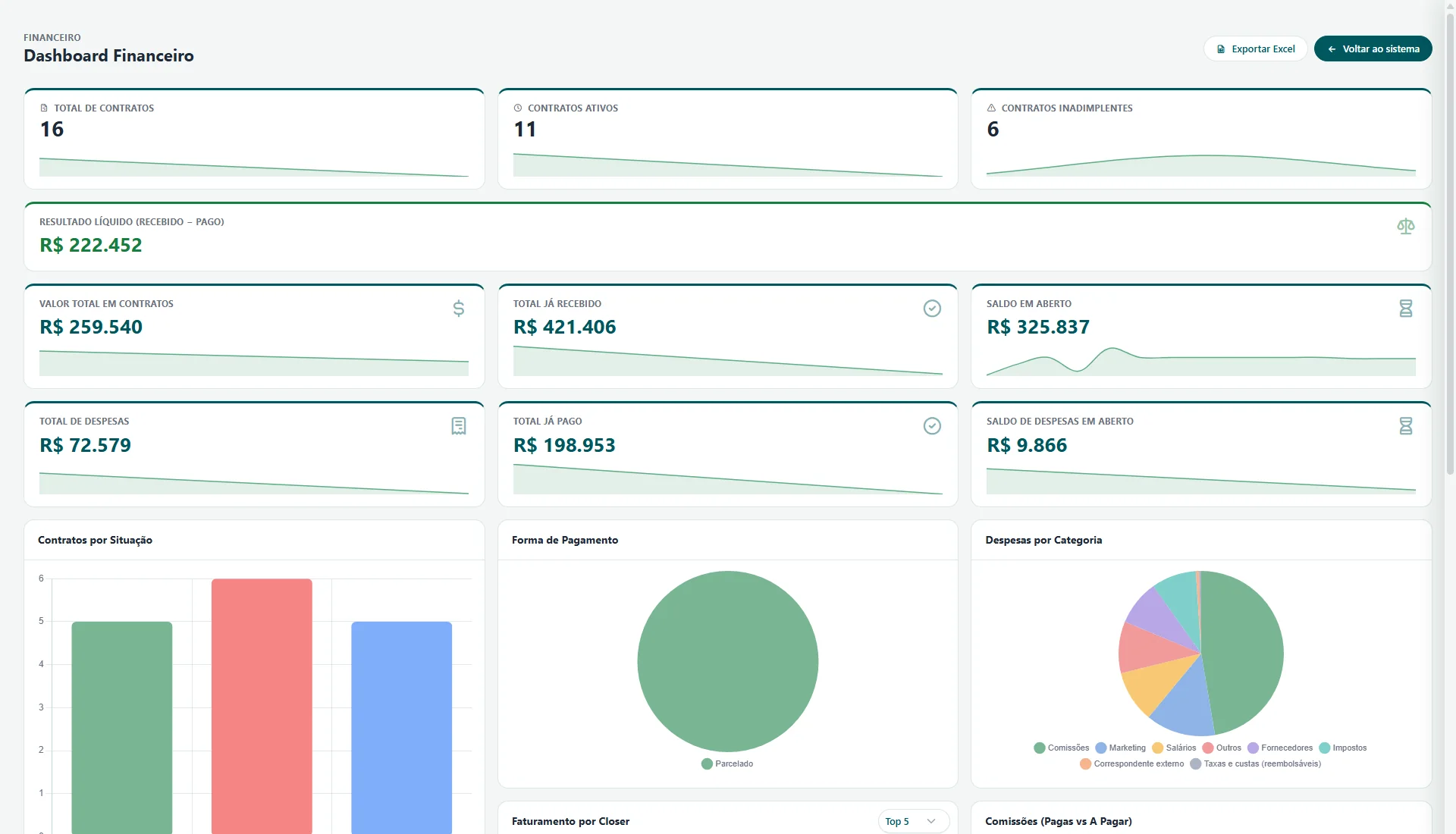This screenshot has width=1456, height=834.
Task: Click the receipt icon in Total de Despesas card
Action: 458,426
